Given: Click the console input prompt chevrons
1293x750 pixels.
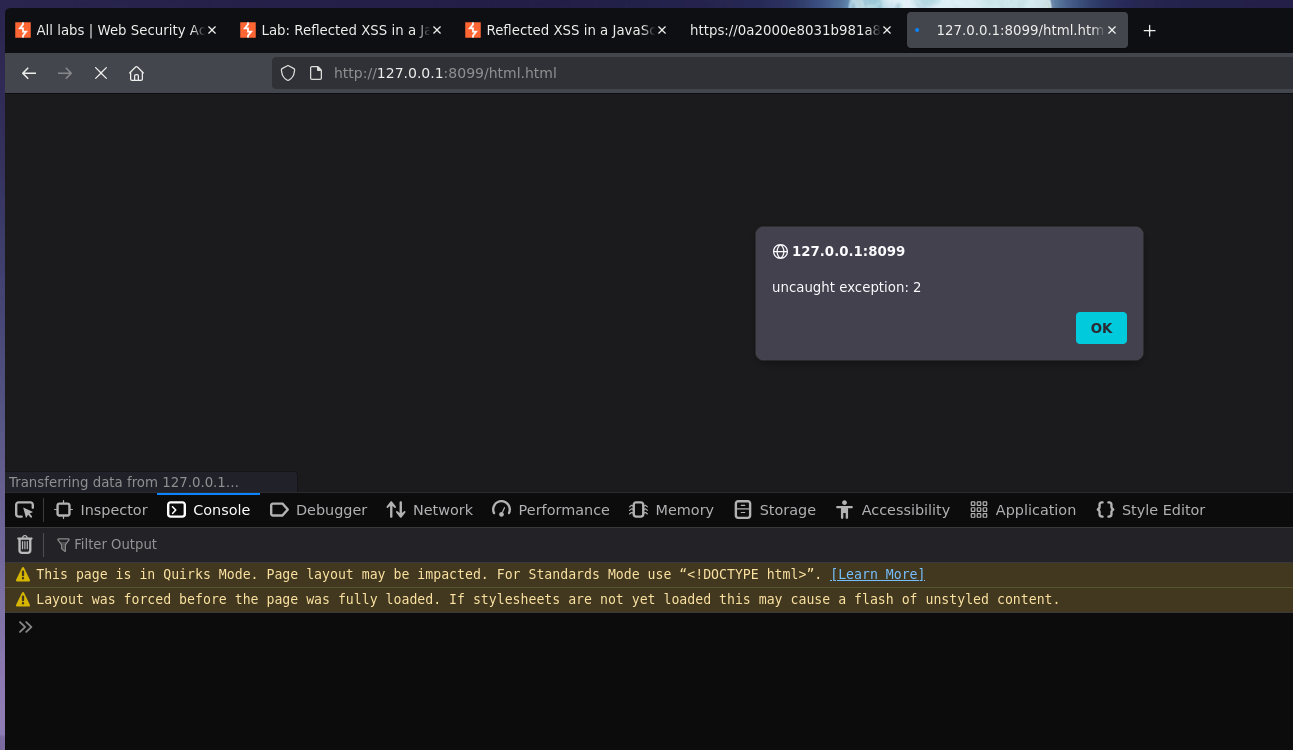Looking at the screenshot, I should point(25,627).
